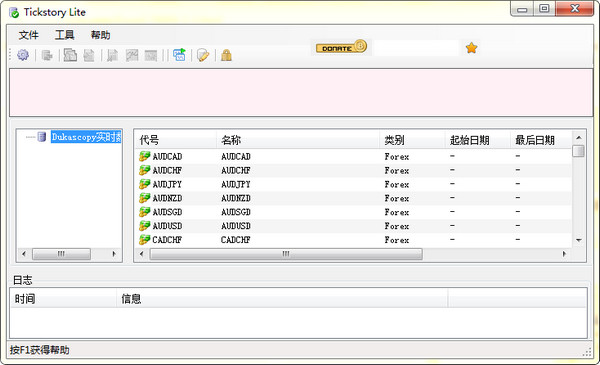Open the 帮助 menu
The image size is (600, 365).
pos(100,35)
